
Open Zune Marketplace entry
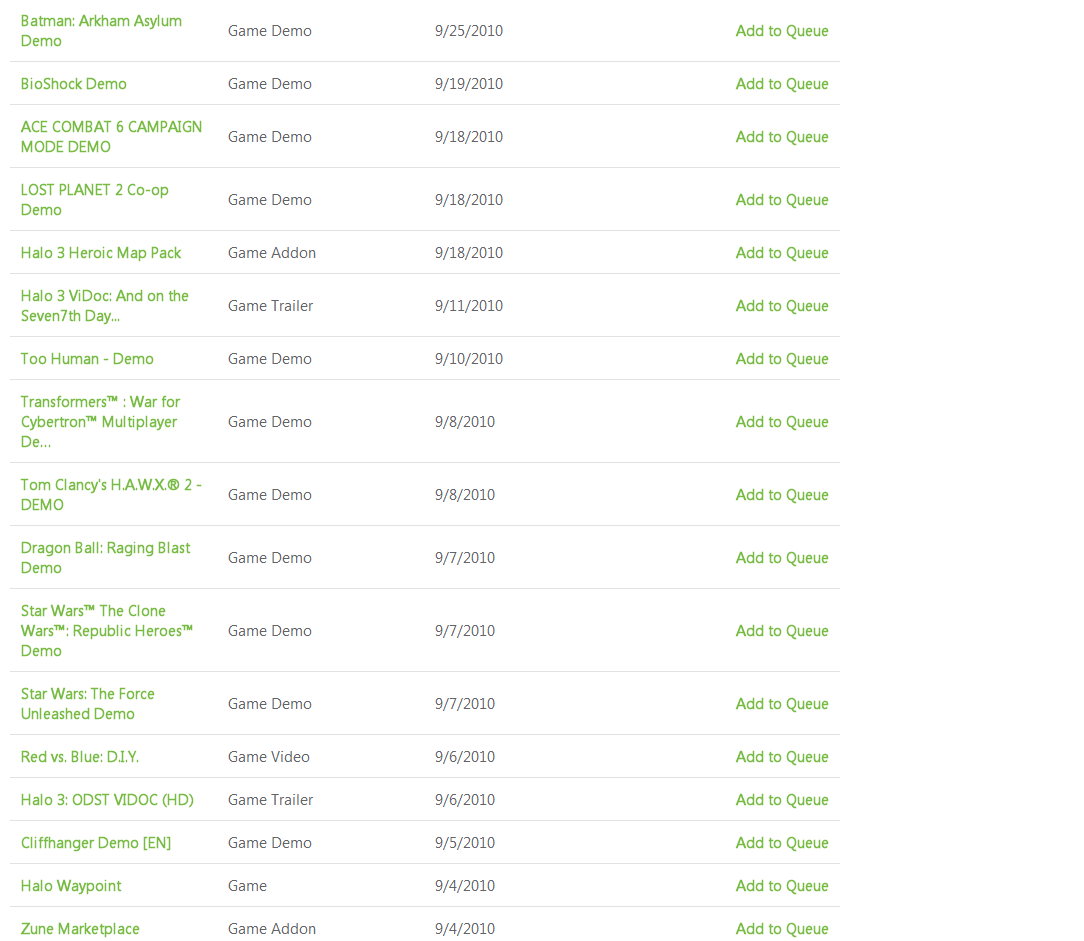point(80,929)
